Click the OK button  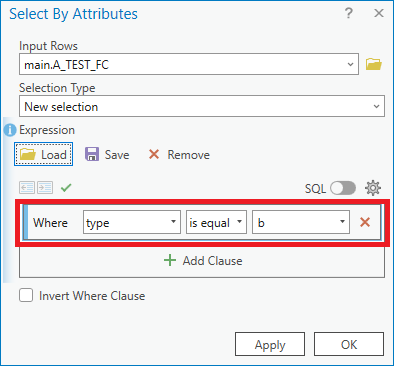[x=349, y=344]
